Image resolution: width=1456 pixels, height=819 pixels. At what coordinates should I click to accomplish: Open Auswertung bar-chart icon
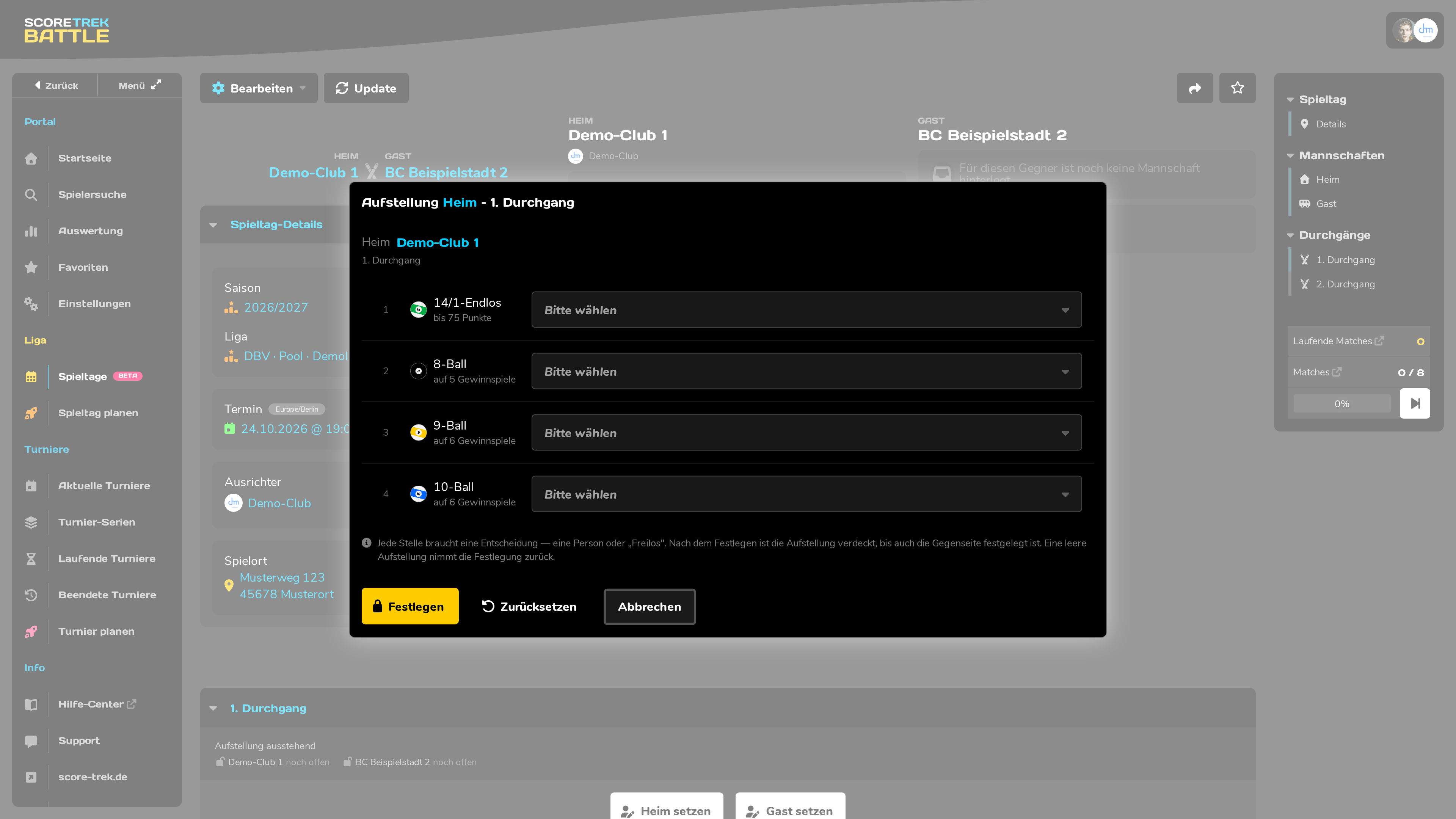[x=31, y=231]
